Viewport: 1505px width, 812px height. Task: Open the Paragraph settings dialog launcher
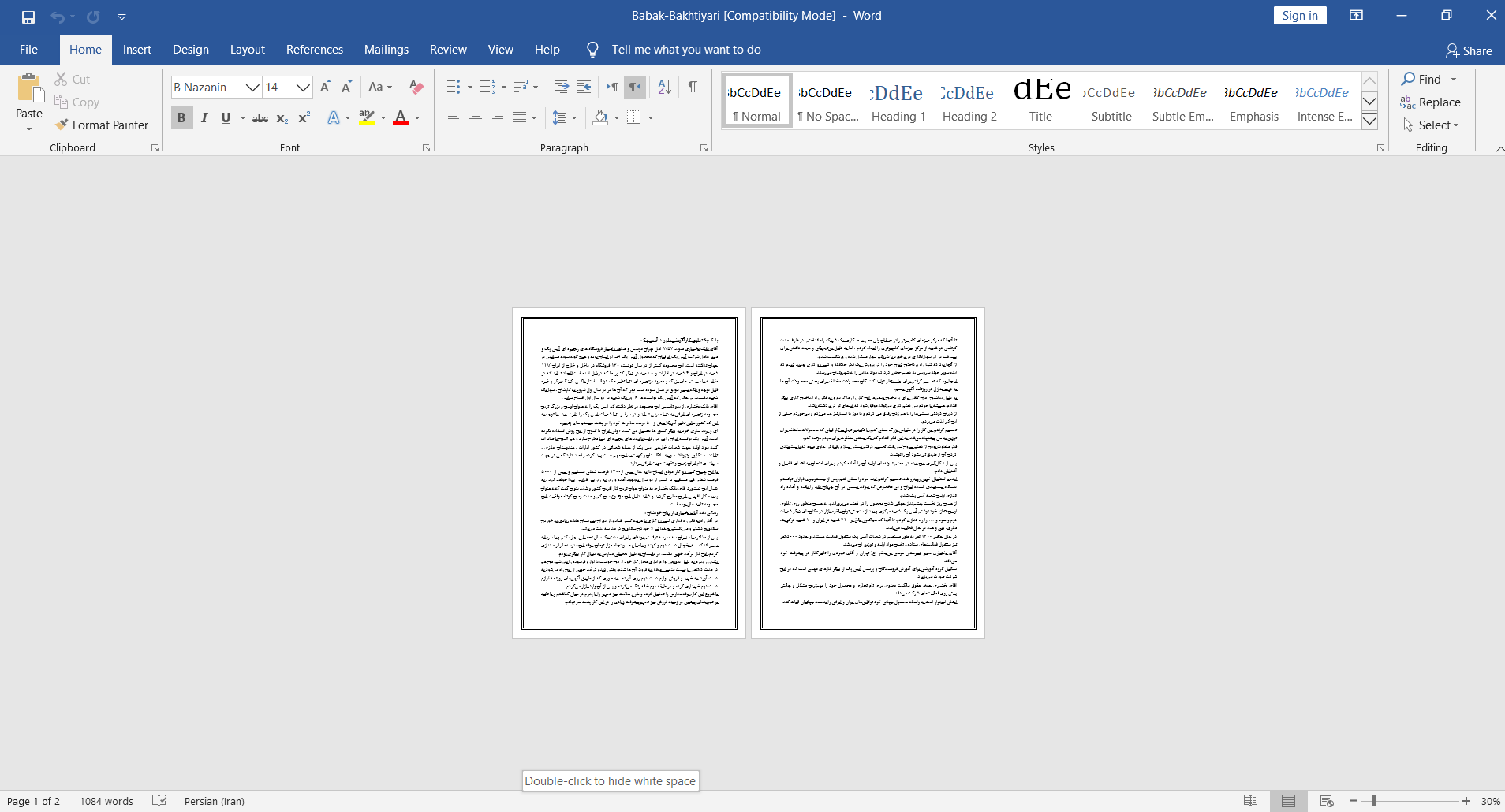704,148
